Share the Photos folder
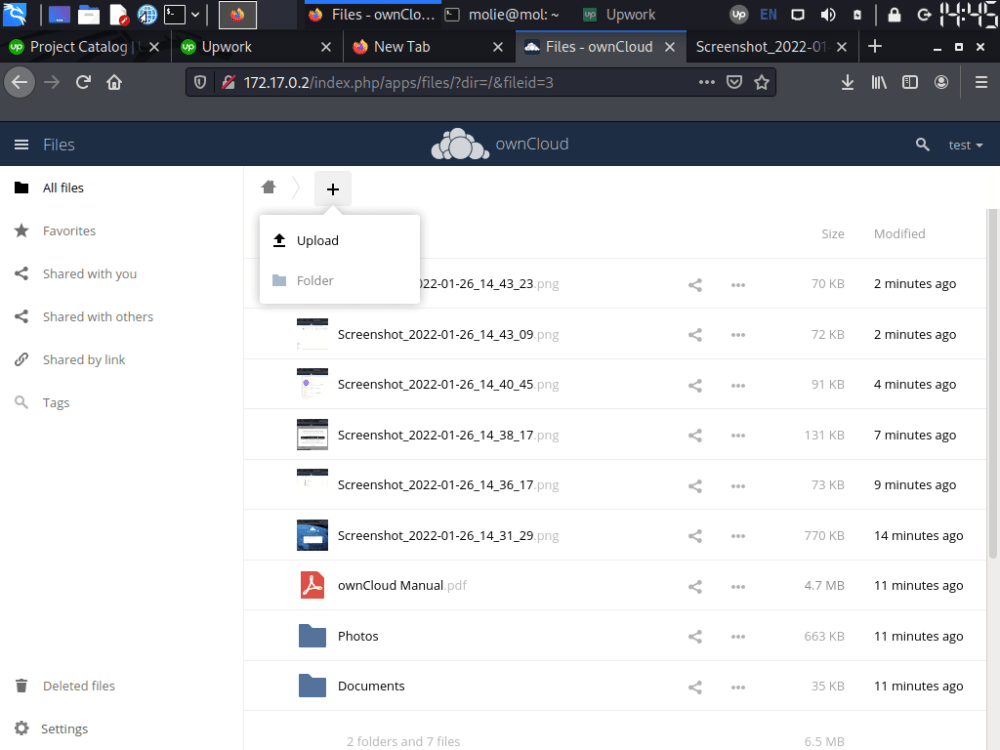The image size is (1000, 750). [x=695, y=636]
